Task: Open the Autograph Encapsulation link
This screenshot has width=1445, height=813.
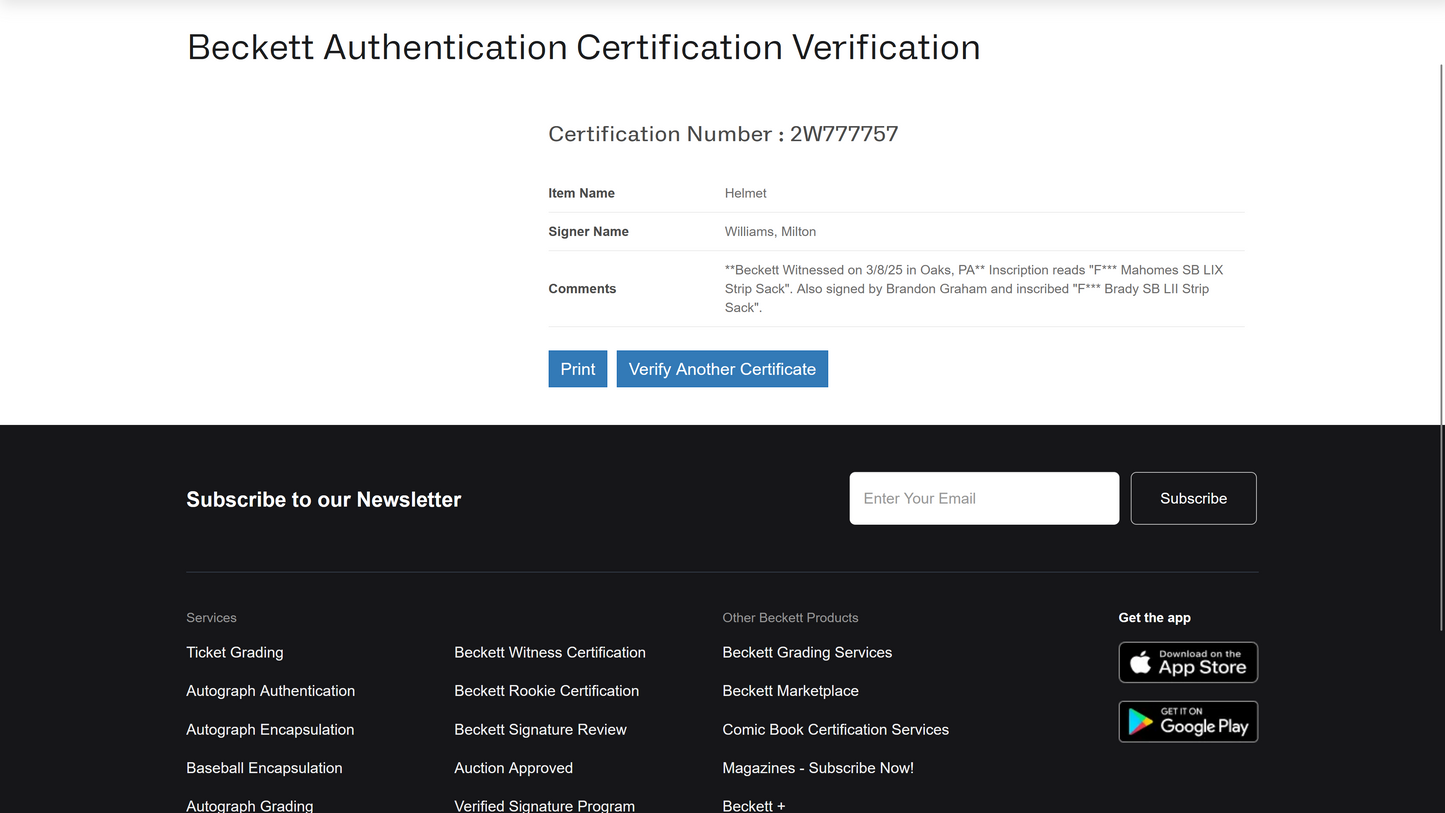Action: [x=270, y=730]
